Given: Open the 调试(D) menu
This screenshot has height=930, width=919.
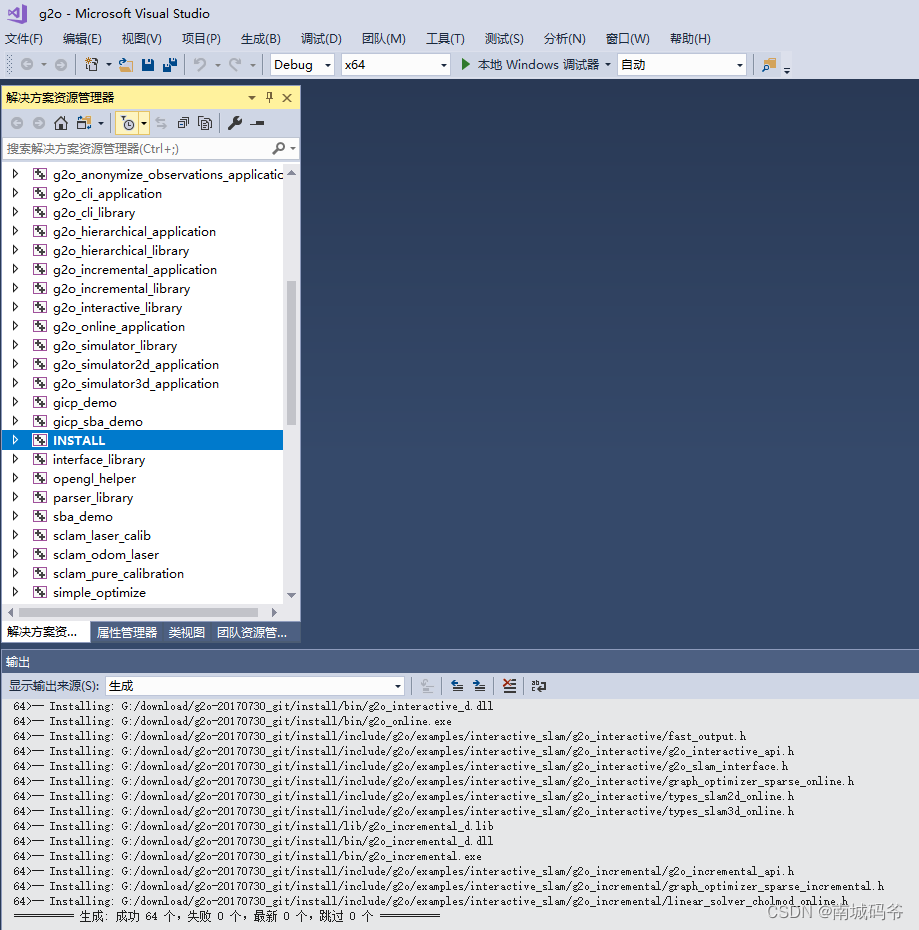Looking at the screenshot, I should (321, 39).
